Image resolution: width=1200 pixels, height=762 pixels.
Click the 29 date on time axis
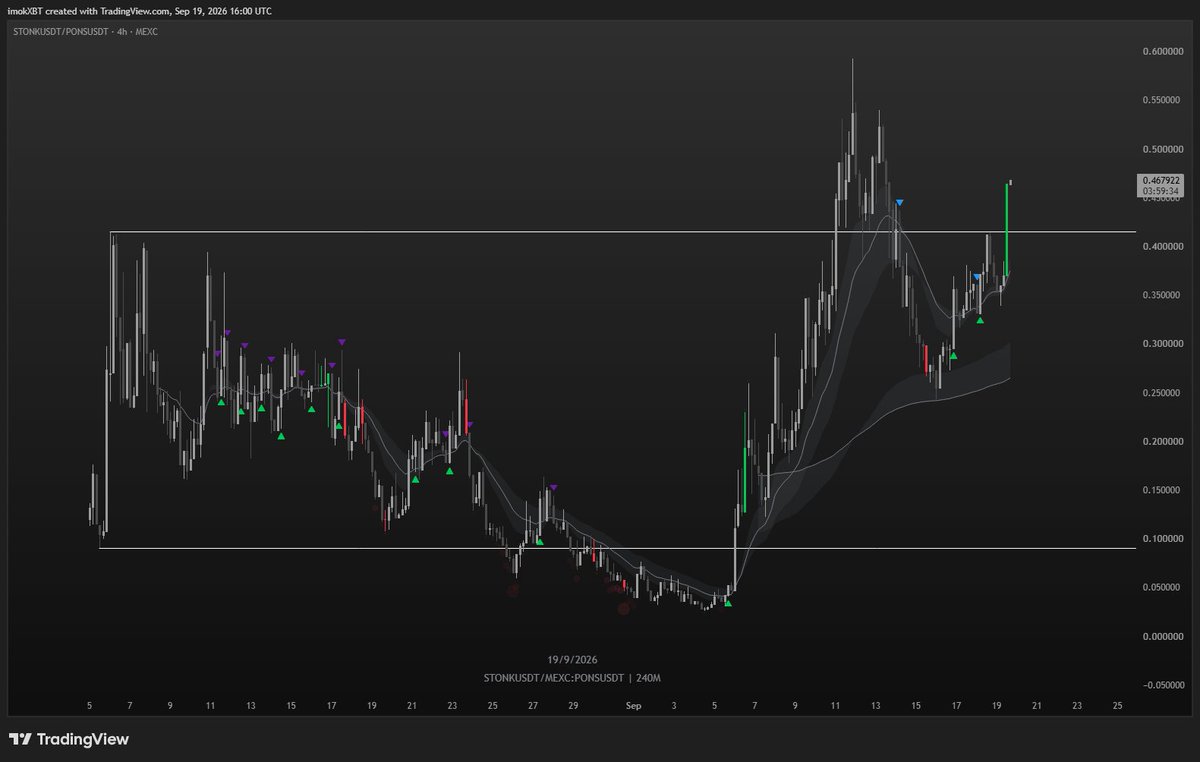(573, 706)
